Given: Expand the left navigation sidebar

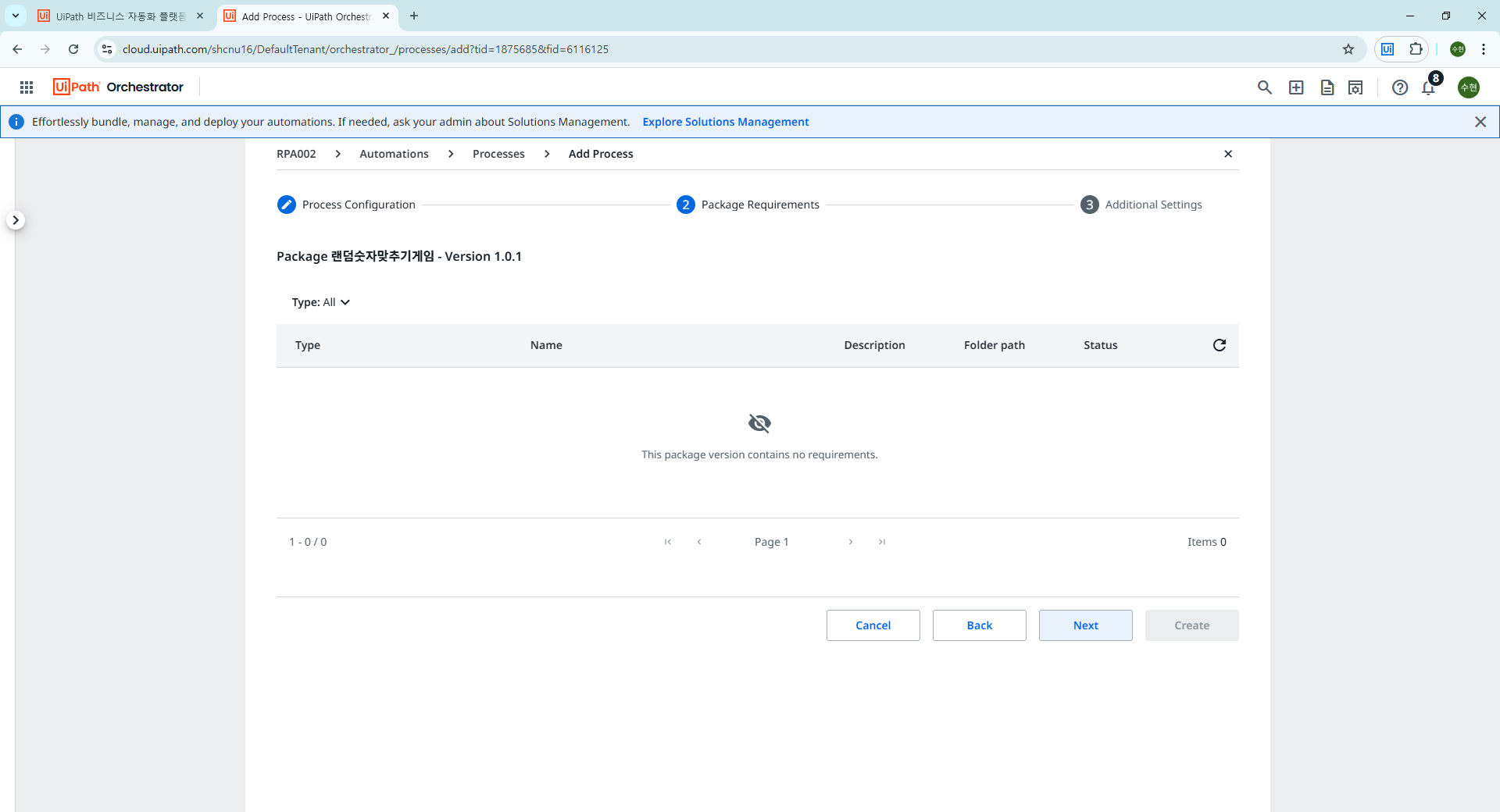Looking at the screenshot, I should coord(16,220).
